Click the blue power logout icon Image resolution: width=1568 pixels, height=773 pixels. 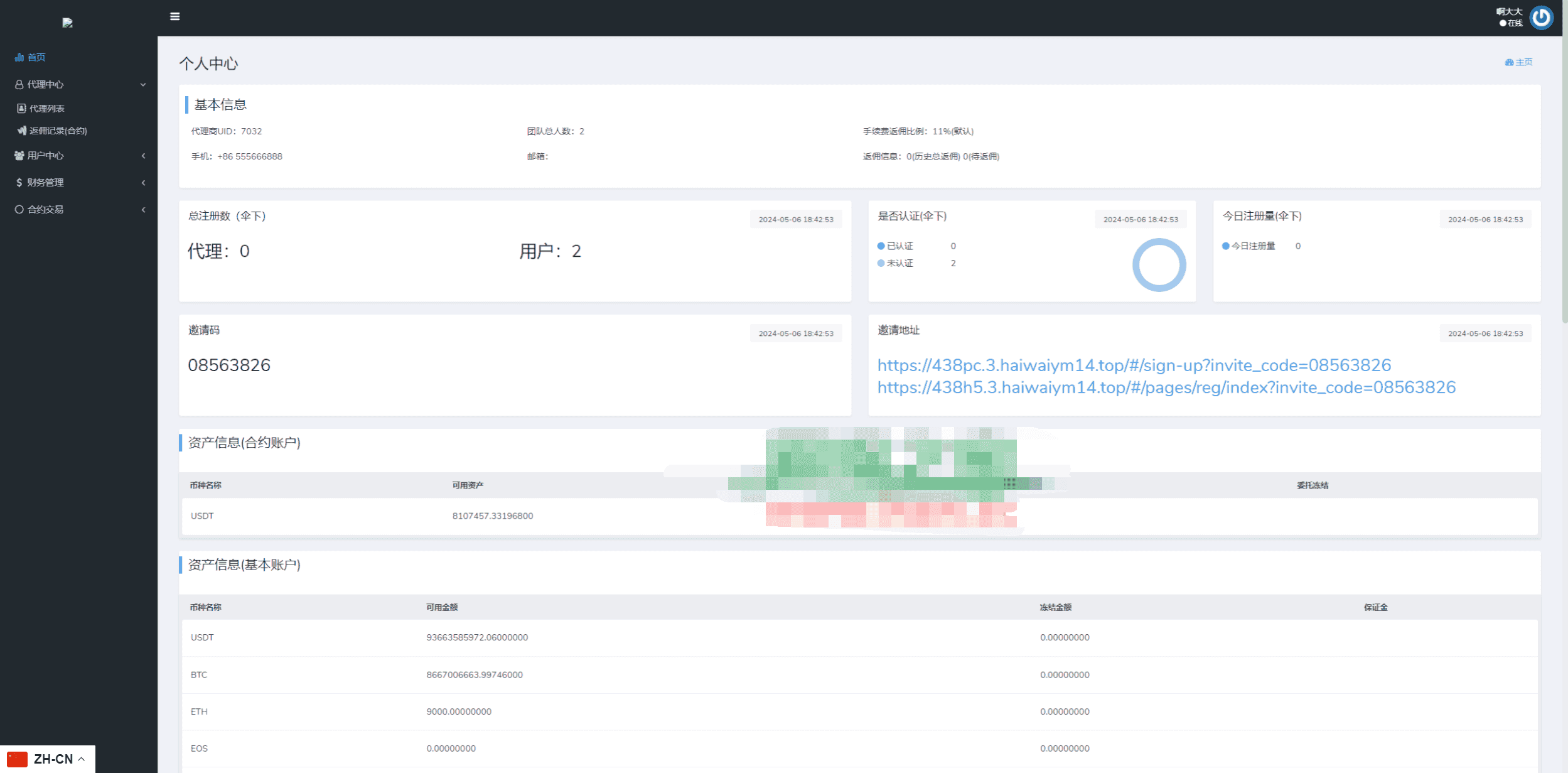1541,18
